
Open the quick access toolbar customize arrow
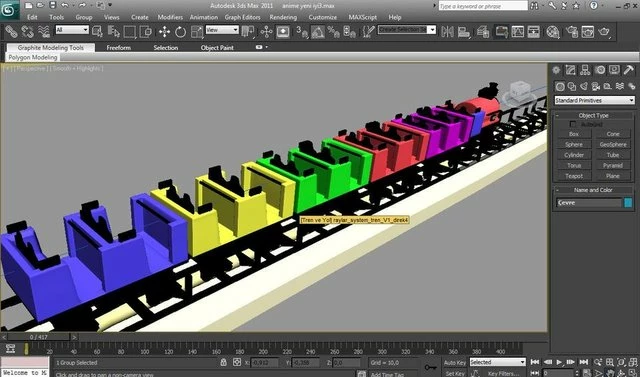(x=110, y=5)
